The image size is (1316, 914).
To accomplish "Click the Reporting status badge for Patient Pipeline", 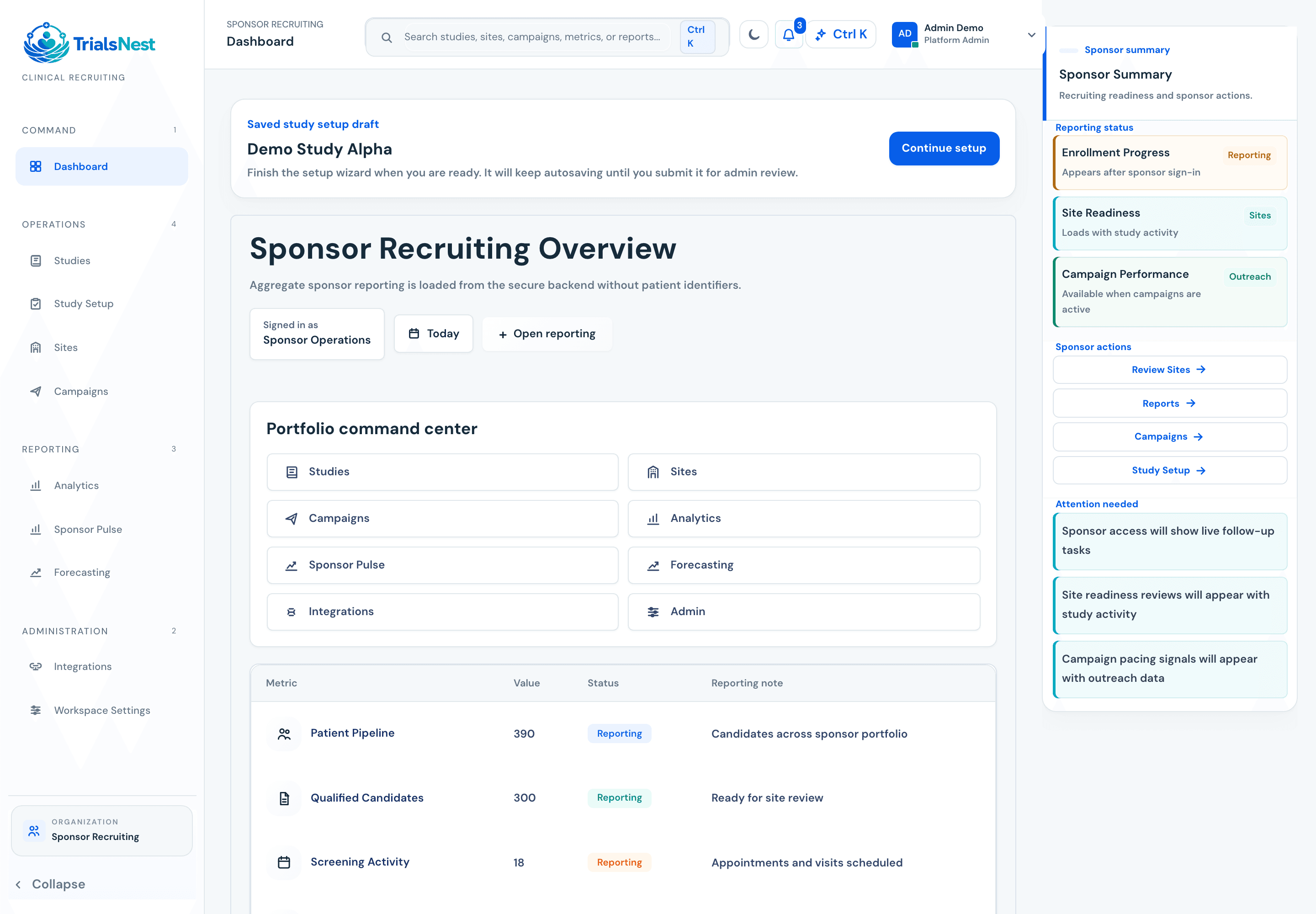I will coord(619,733).
